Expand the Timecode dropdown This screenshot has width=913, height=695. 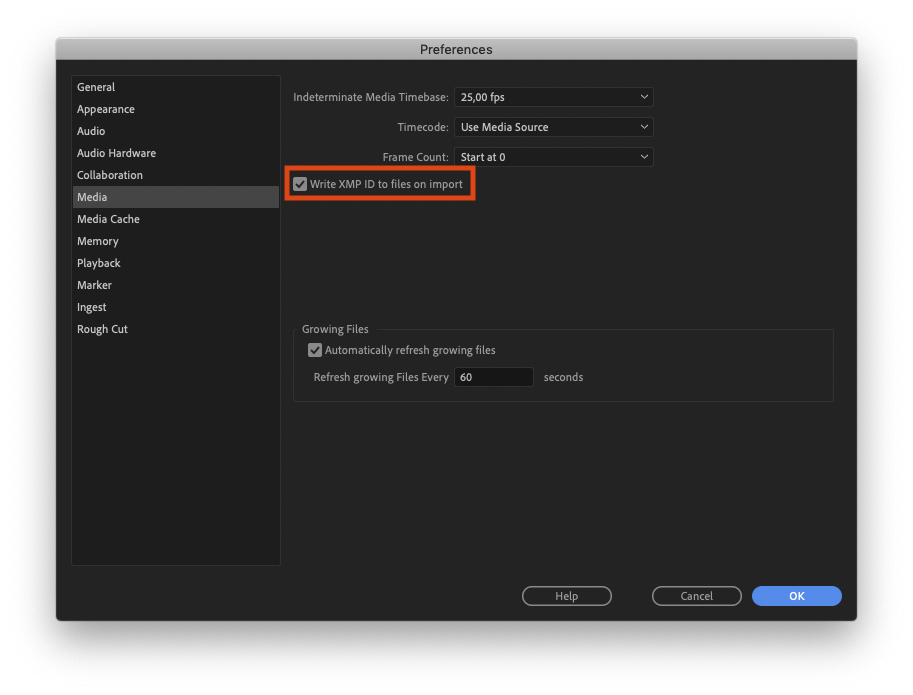(x=553, y=127)
